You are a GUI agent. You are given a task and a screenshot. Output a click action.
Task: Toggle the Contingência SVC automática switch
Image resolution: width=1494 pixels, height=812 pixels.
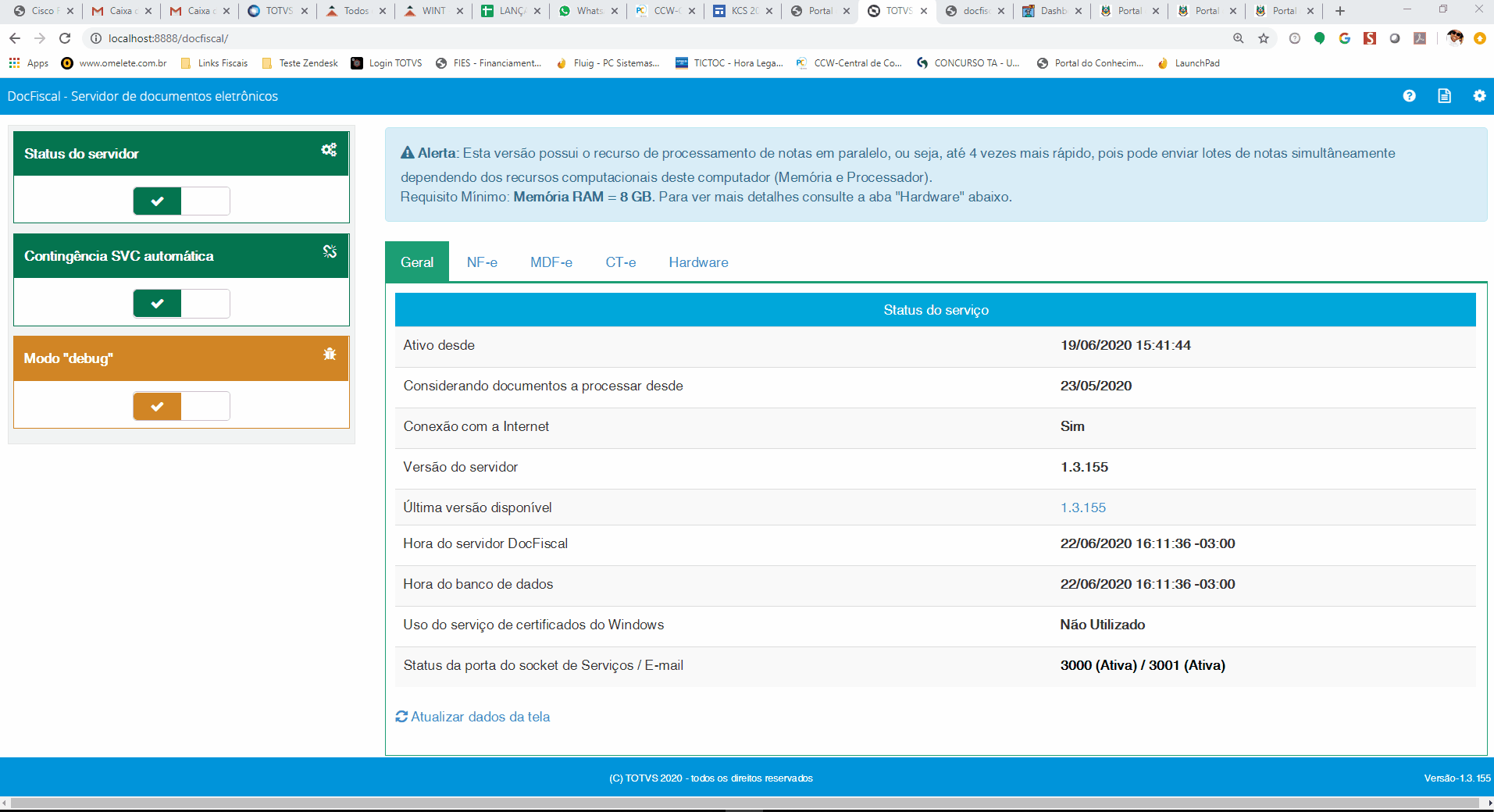(x=181, y=304)
